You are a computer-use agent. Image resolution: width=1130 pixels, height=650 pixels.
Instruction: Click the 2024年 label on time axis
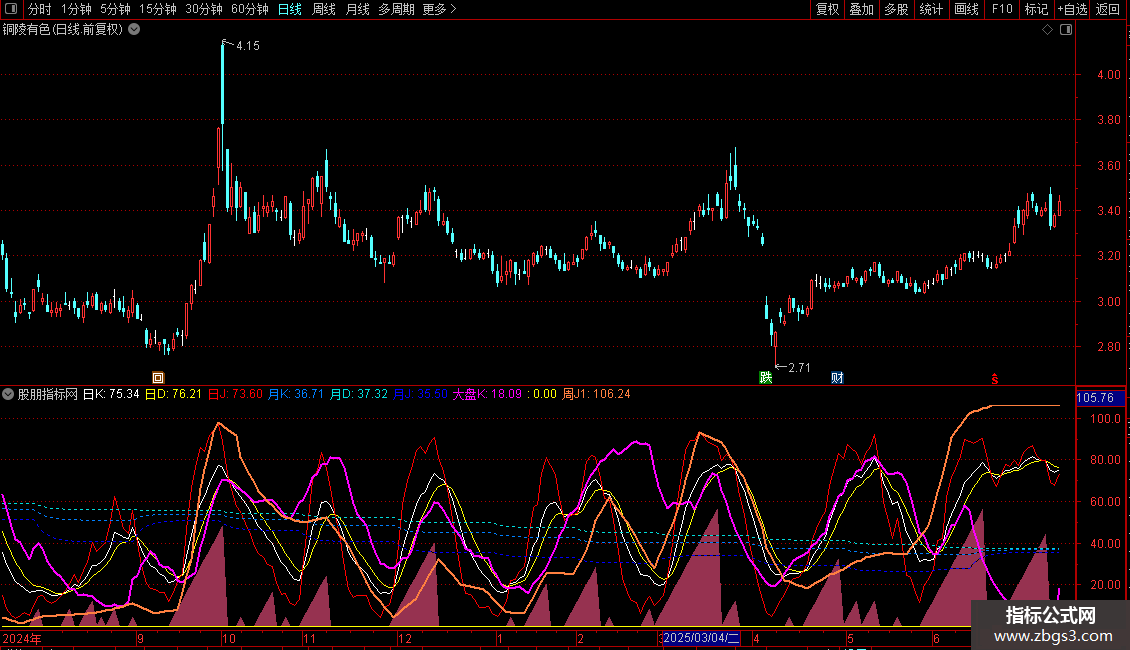coord(22,638)
